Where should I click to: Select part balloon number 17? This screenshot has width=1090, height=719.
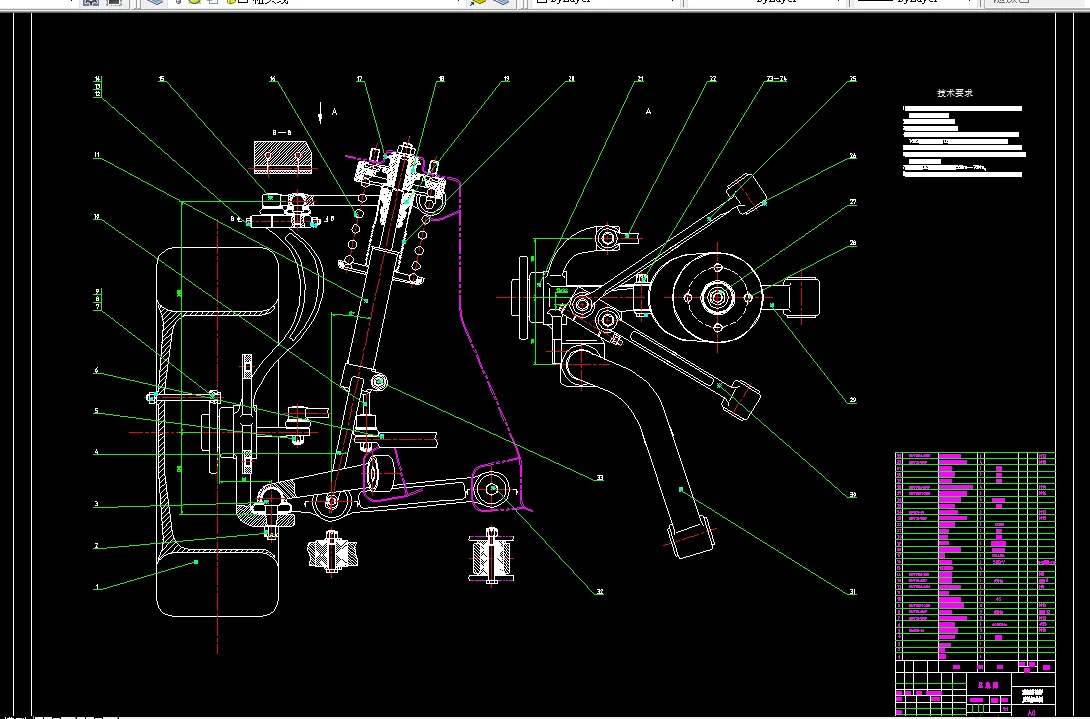point(360,79)
